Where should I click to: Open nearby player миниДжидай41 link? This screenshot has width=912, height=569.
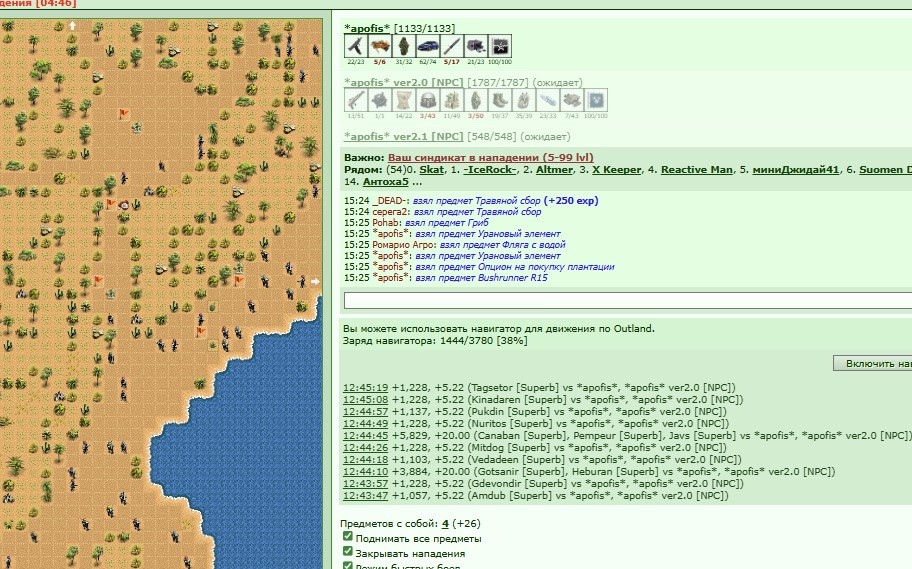[796, 170]
